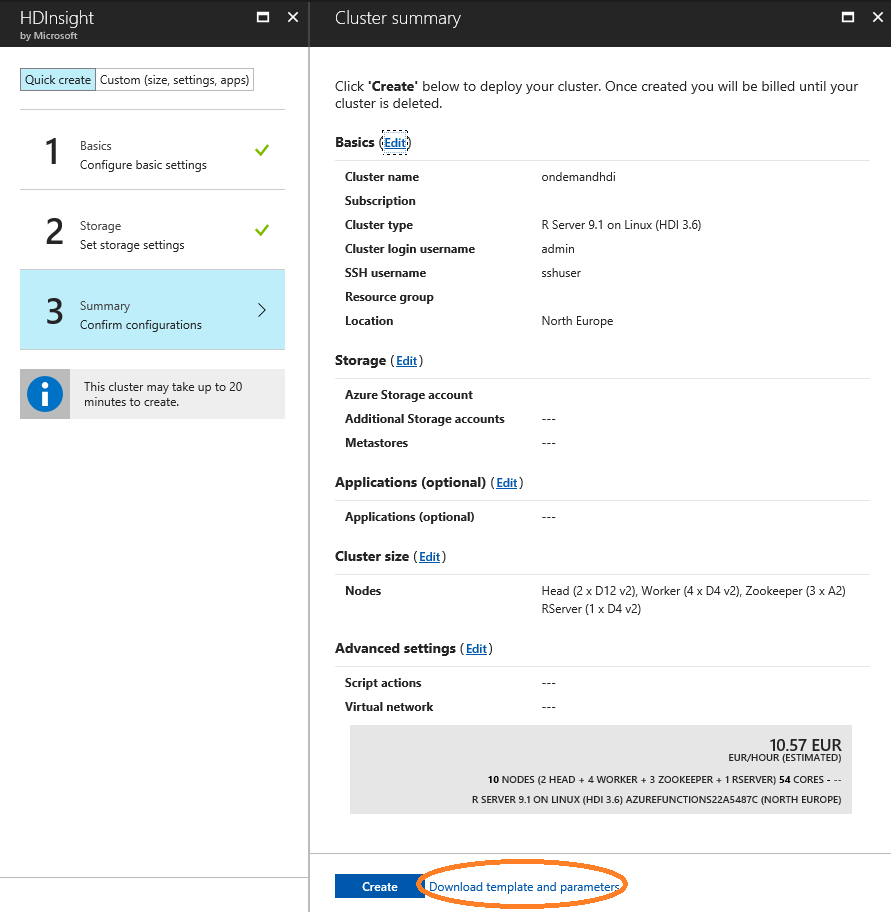Click 'R Server 9.1 on Linux (HDI 3.6)' value
Screen dimensions: 891x912
(621, 225)
